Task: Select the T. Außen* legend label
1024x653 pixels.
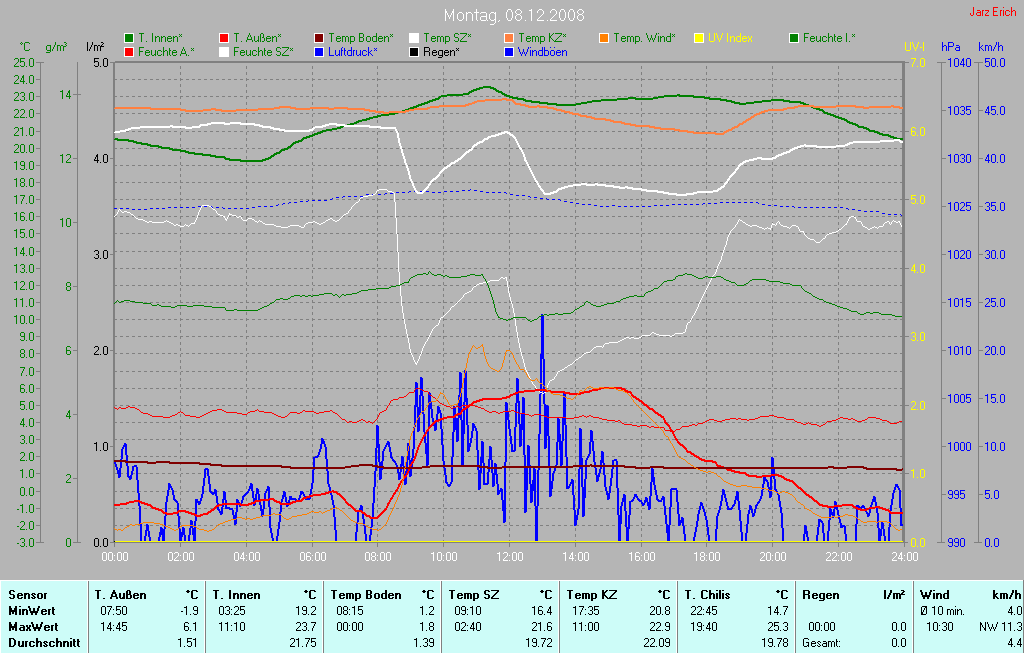Action: tap(257, 38)
